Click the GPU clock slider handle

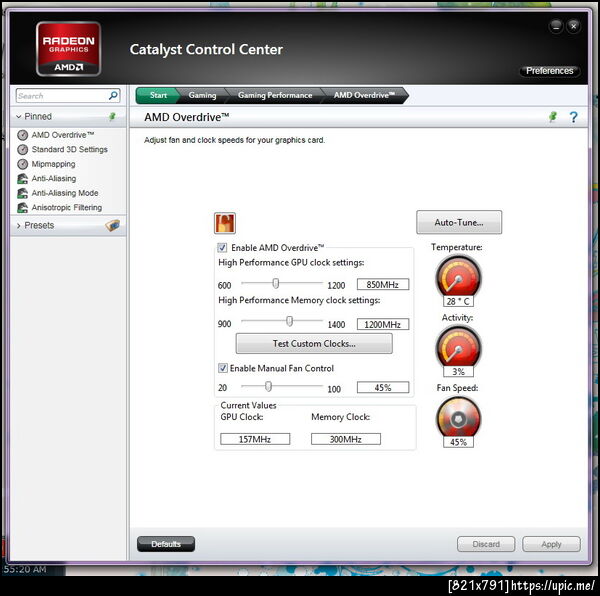pyautogui.click(x=276, y=283)
